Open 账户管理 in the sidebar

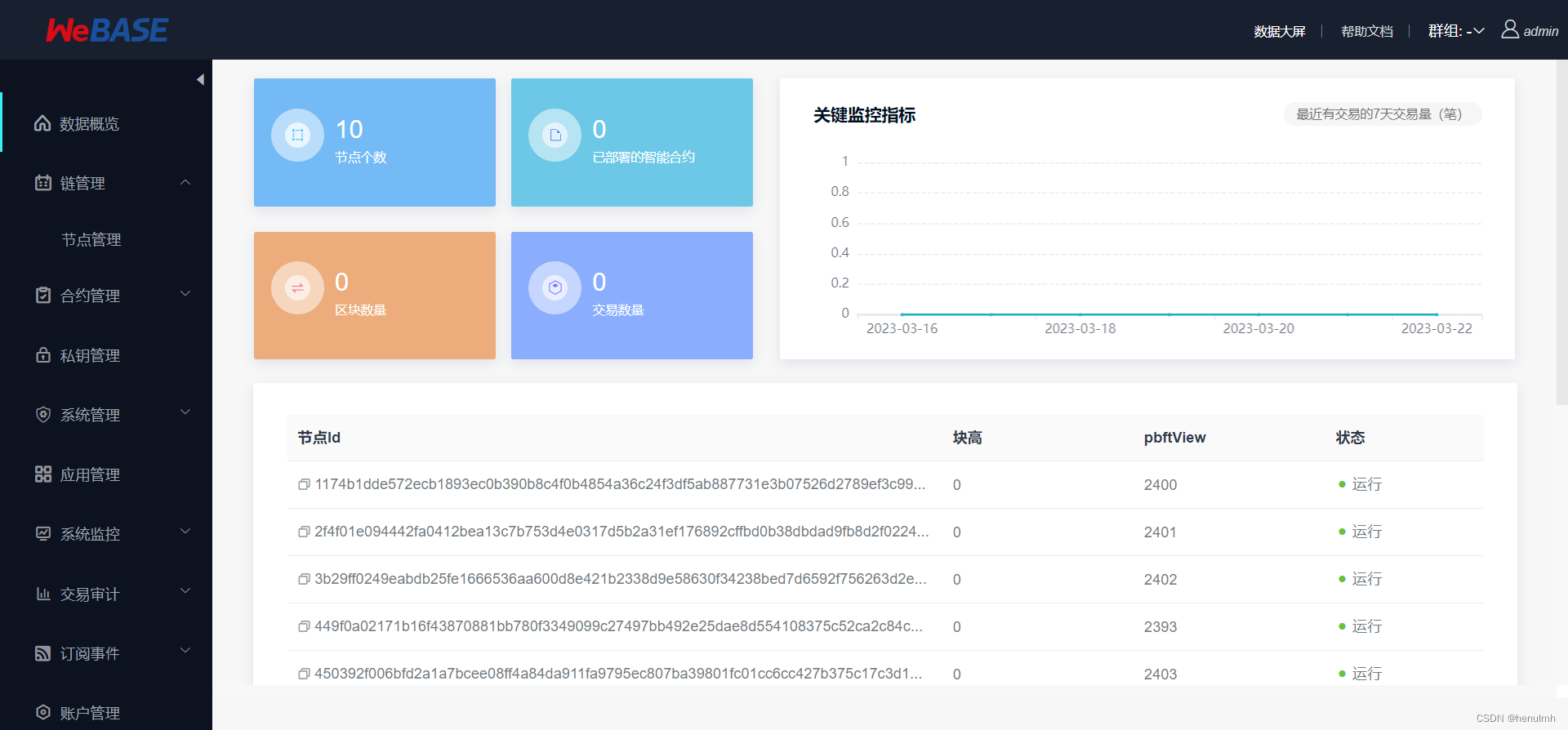point(106,712)
